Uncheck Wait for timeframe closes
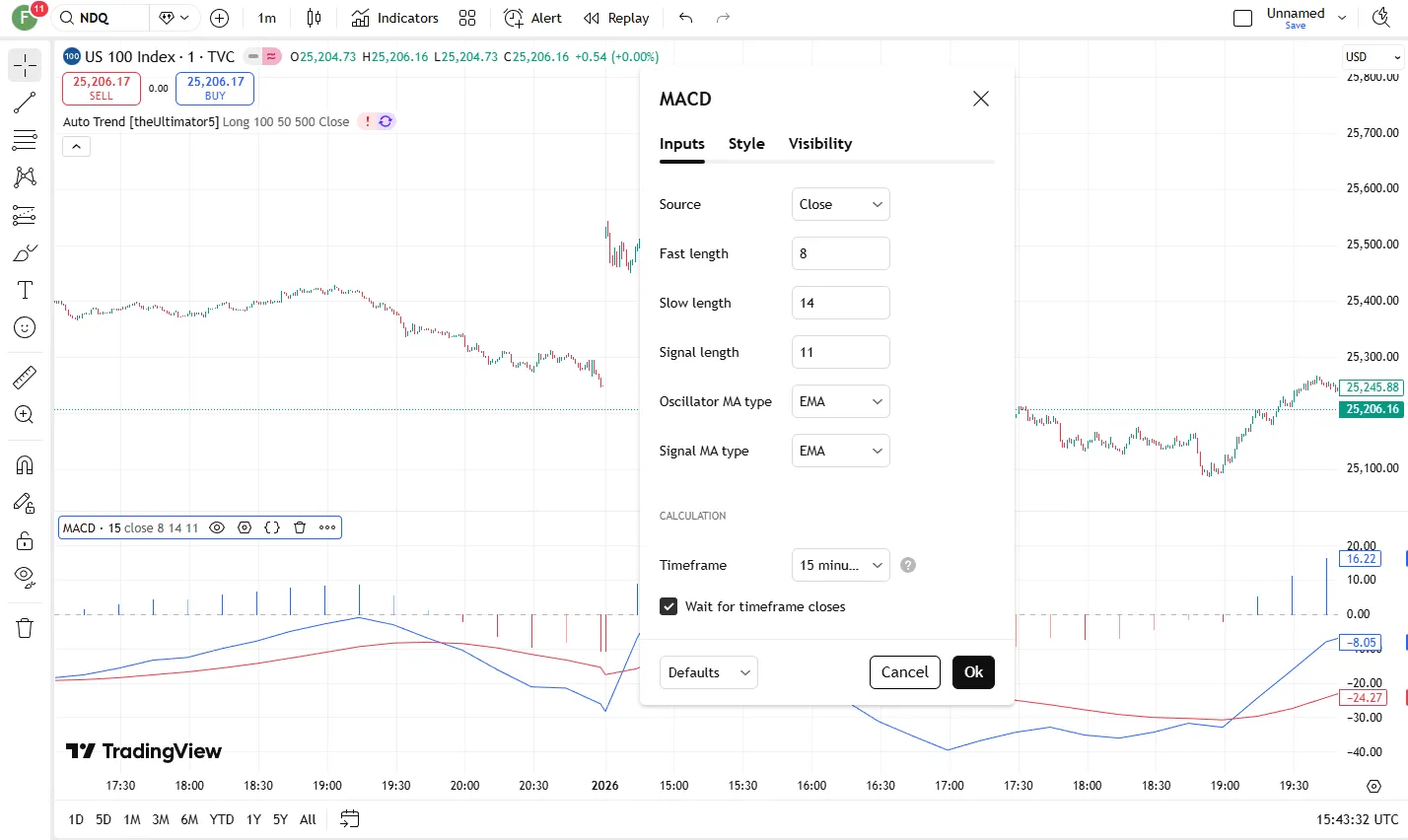 click(669, 606)
